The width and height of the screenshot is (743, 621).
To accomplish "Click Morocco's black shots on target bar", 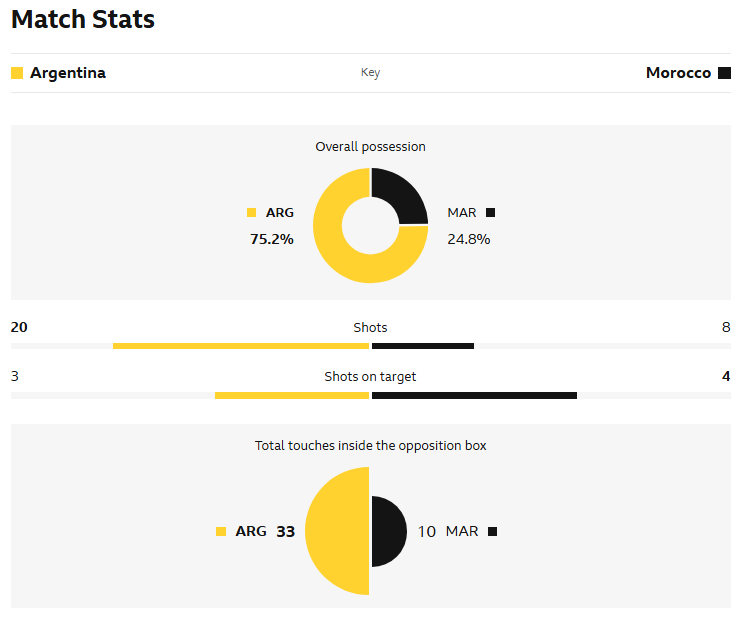I will pyautogui.click(x=474, y=396).
